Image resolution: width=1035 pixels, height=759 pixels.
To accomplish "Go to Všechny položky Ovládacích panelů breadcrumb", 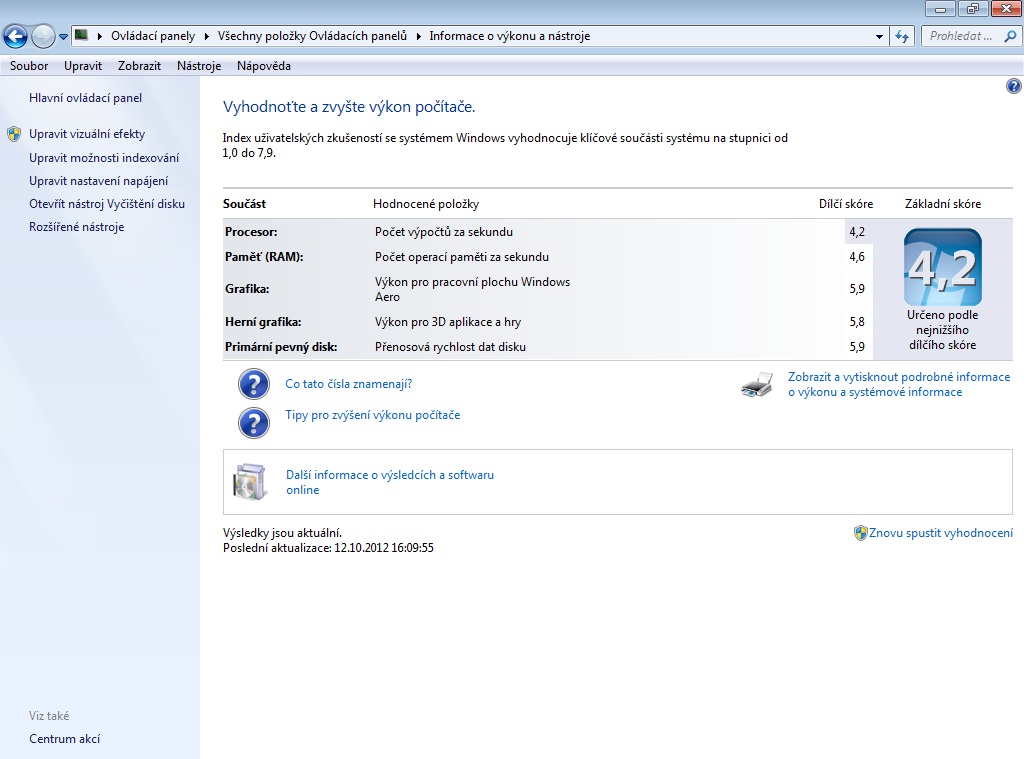I will point(312,36).
